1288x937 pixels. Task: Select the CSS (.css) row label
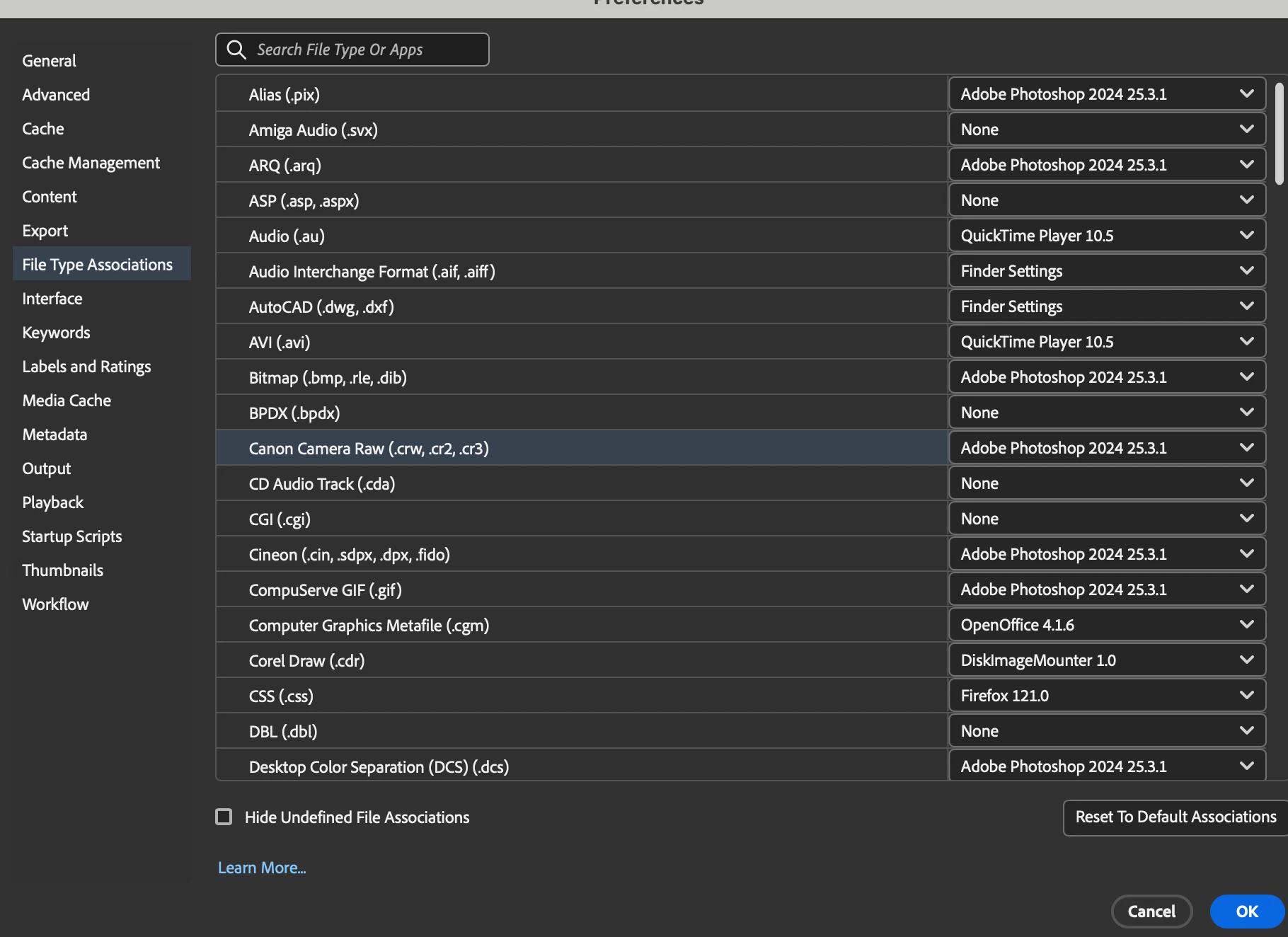pos(281,696)
